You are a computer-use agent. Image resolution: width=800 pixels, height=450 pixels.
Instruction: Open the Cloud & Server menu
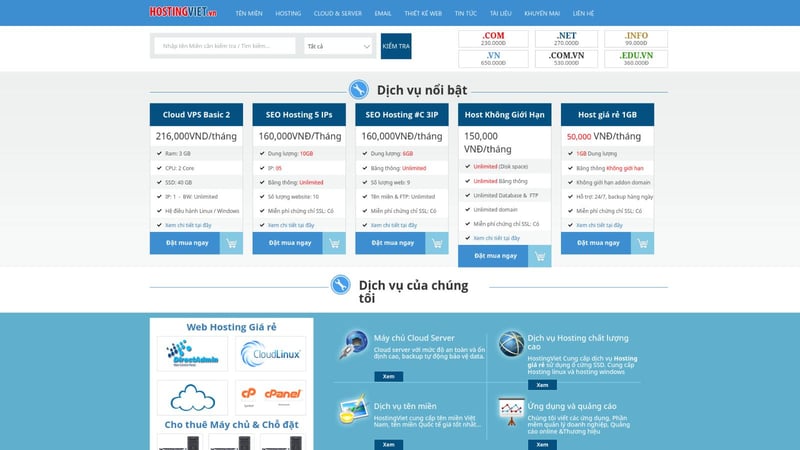point(337,14)
